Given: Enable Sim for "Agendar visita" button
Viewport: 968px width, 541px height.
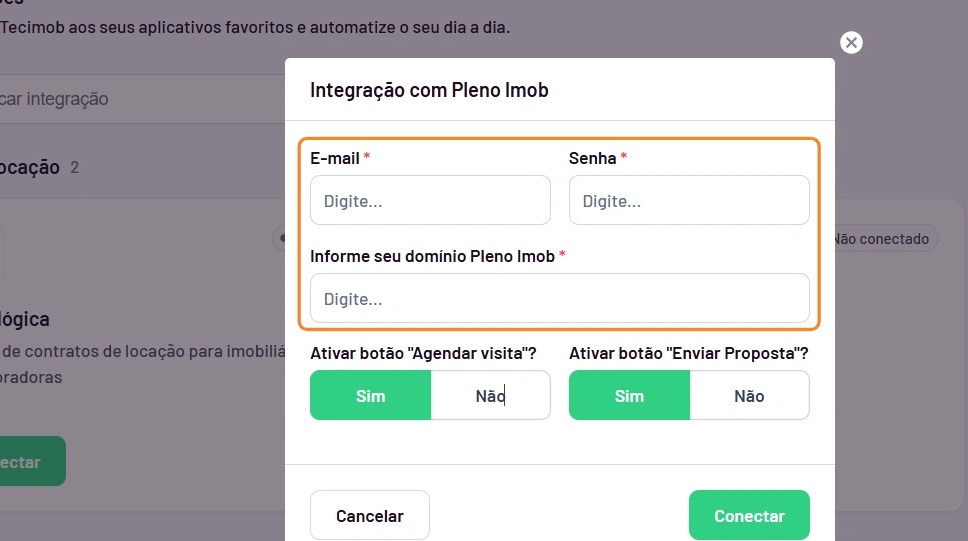Looking at the screenshot, I should coord(370,395).
